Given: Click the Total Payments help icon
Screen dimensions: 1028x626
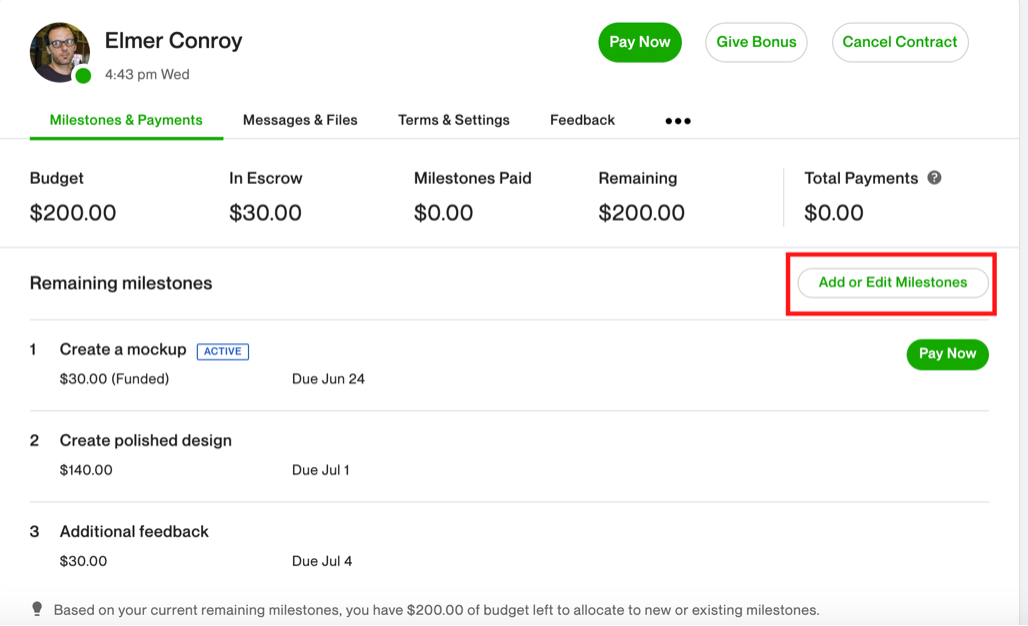Looking at the screenshot, I should coord(934,178).
